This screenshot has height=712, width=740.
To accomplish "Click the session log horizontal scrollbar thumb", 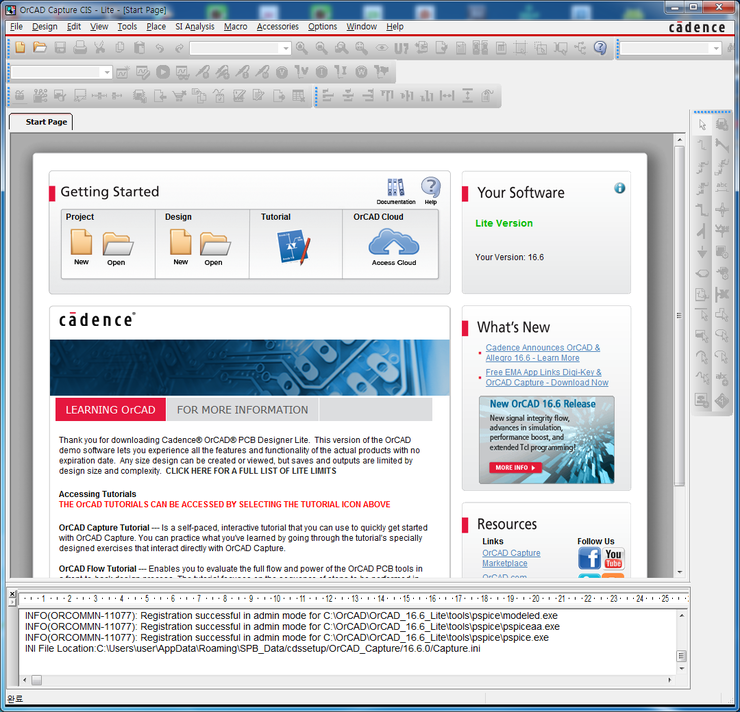I will [36, 680].
